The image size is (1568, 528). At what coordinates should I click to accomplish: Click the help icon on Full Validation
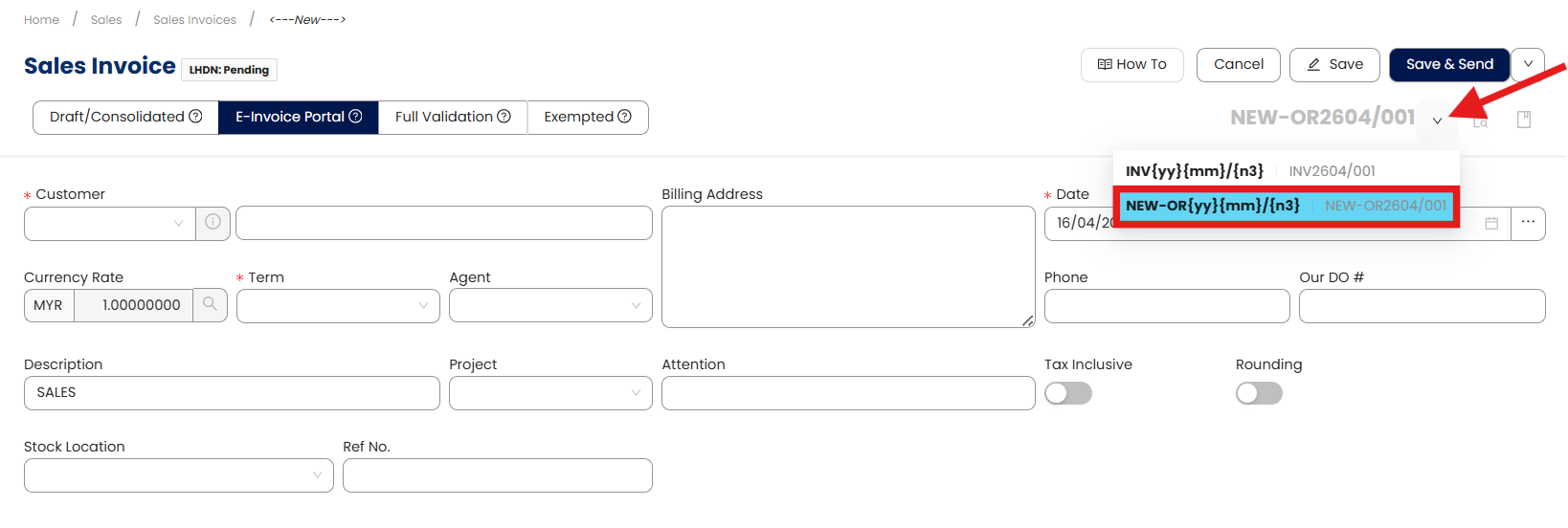[x=504, y=117]
